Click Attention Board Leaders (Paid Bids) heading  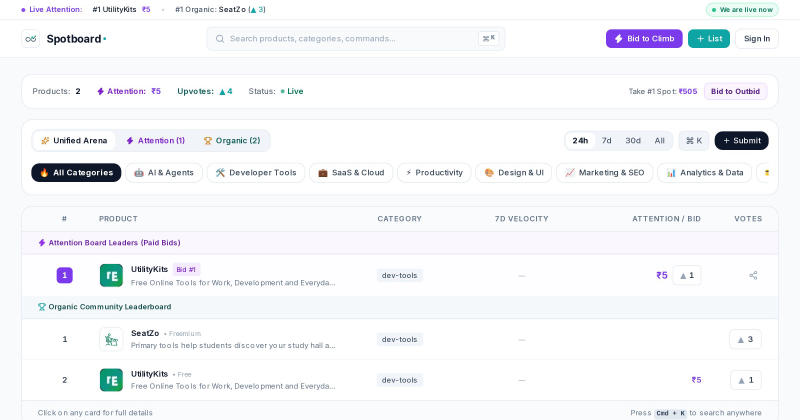click(x=109, y=243)
